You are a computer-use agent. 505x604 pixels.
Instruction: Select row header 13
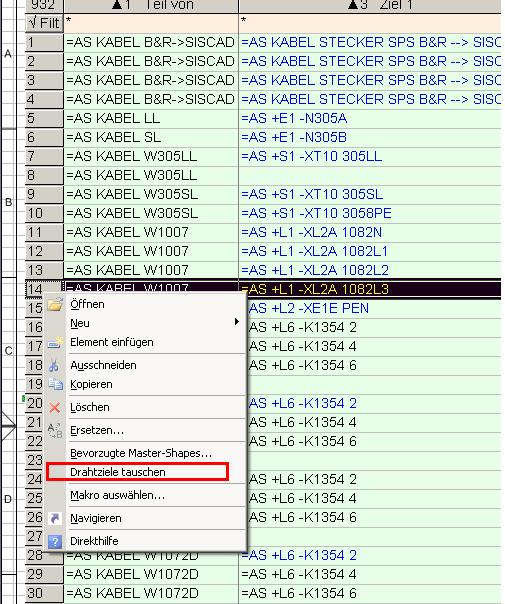coord(44,270)
